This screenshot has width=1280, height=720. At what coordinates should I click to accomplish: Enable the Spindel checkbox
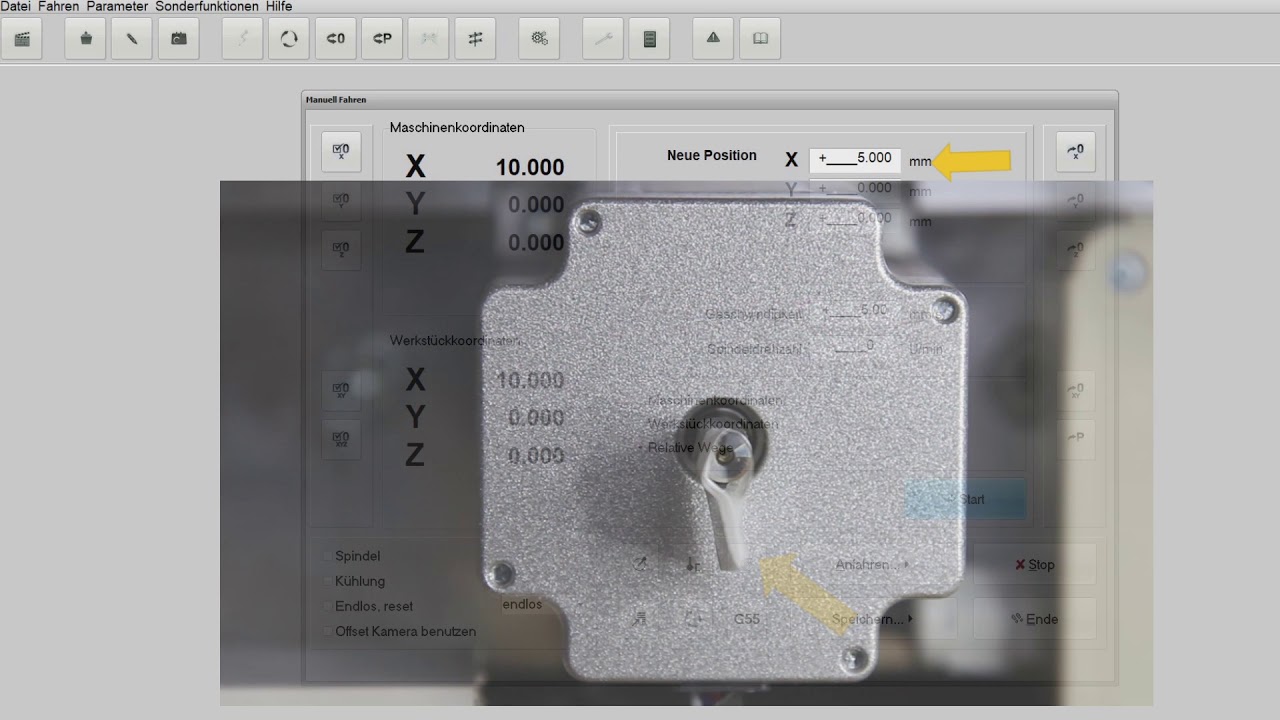(327, 556)
